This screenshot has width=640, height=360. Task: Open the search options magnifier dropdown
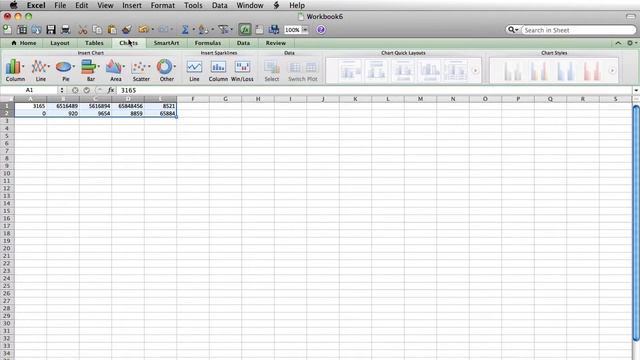[x=513, y=30]
